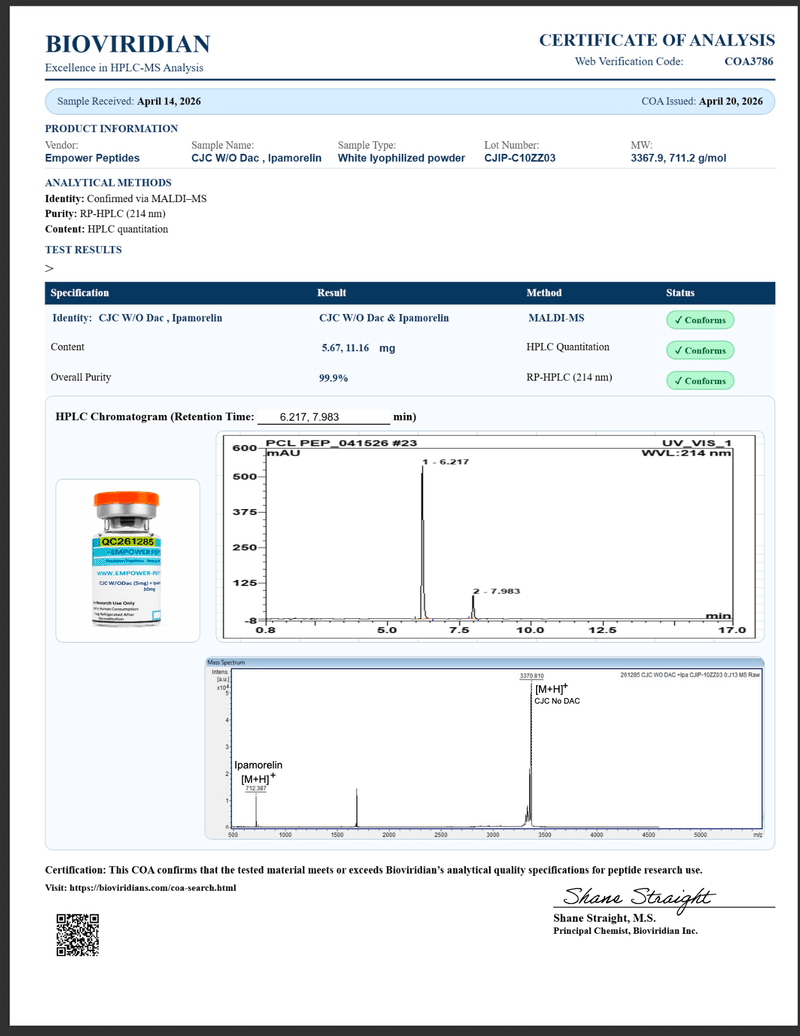Select the web verification code COA3786

pos(748,61)
